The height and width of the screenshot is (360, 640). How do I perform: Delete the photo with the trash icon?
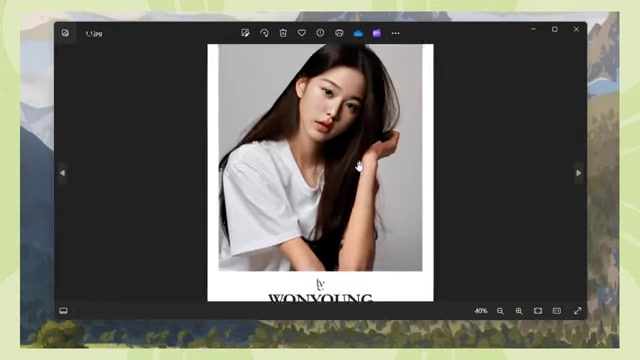coord(283,33)
